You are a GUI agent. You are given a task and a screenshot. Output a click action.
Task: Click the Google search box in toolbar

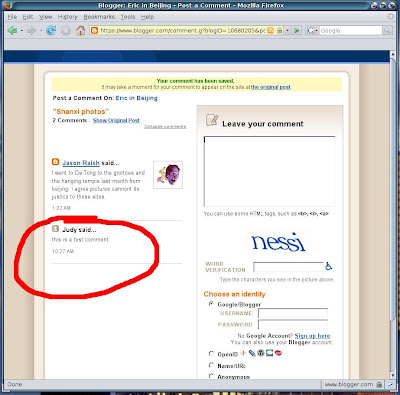click(x=350, y=31)
